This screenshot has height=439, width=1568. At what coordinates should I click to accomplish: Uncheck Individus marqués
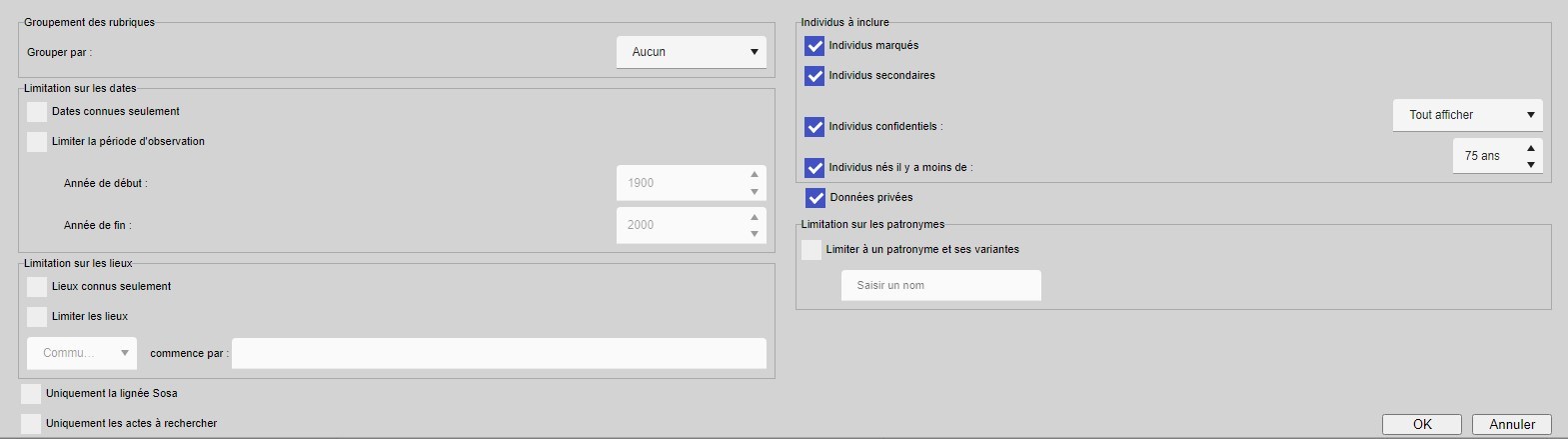814,46
